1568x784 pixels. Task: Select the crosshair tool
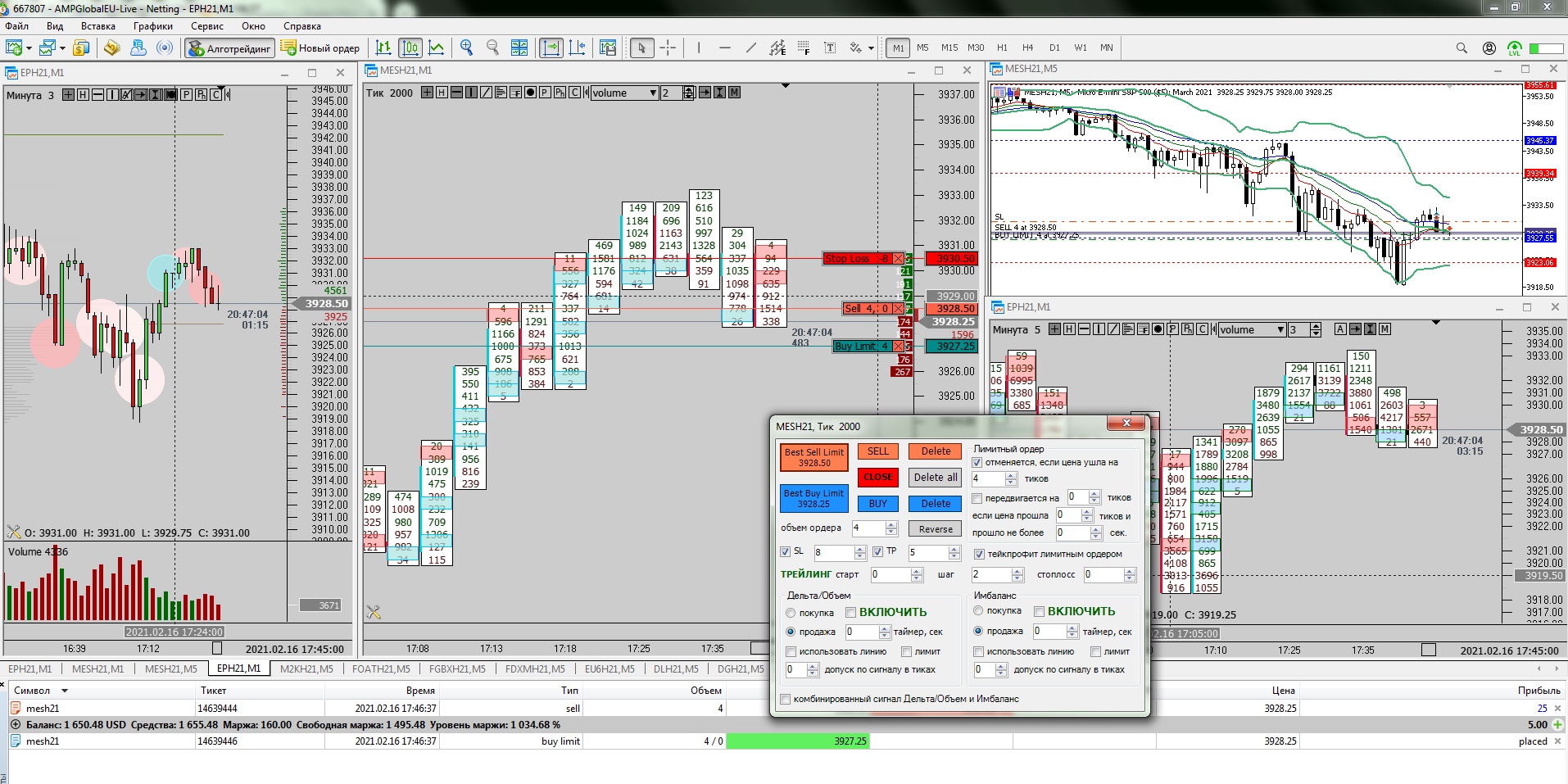668,48
